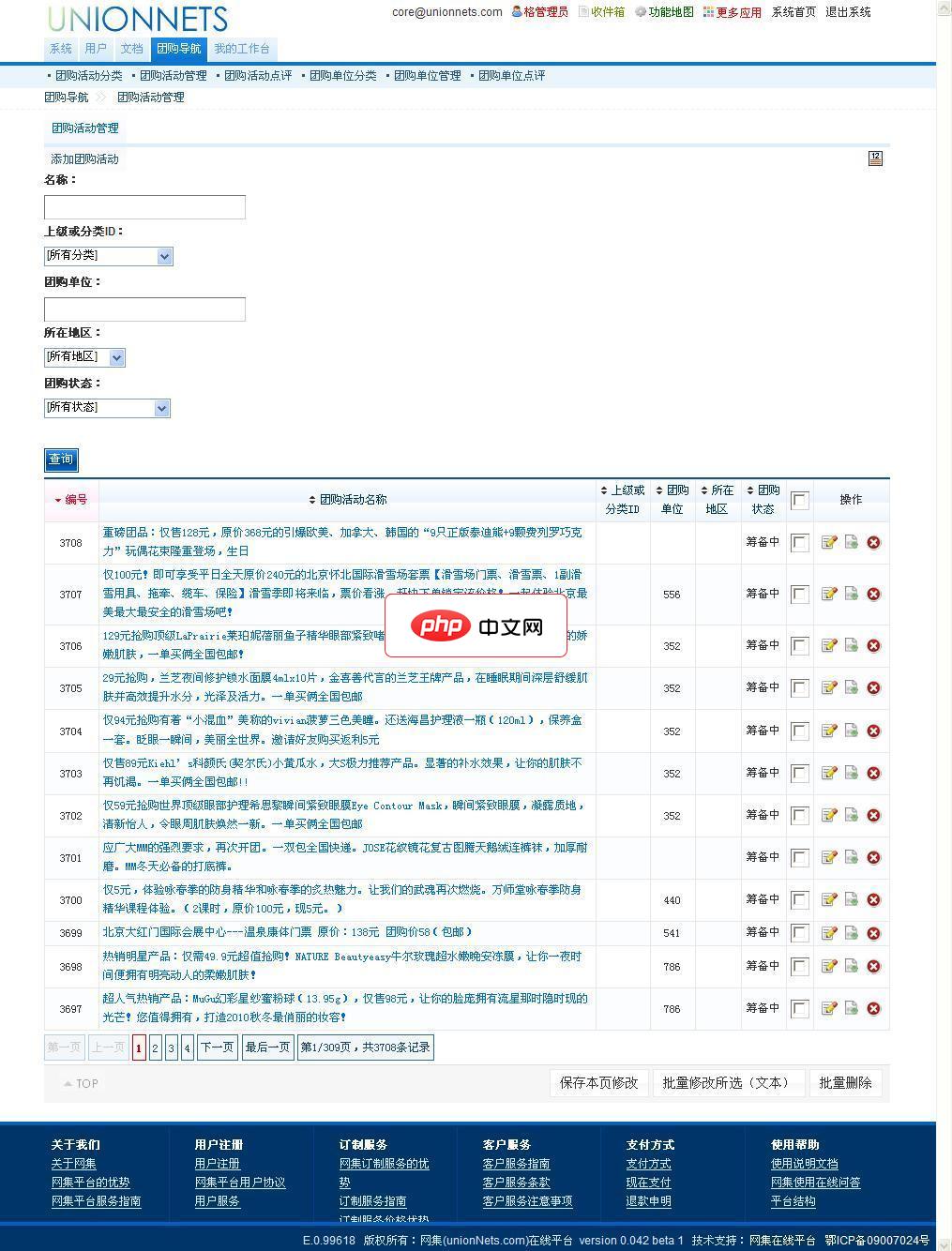
Task: Click inside the 名称 name input field
Action: pyautogui.click(x=144, y=206)
